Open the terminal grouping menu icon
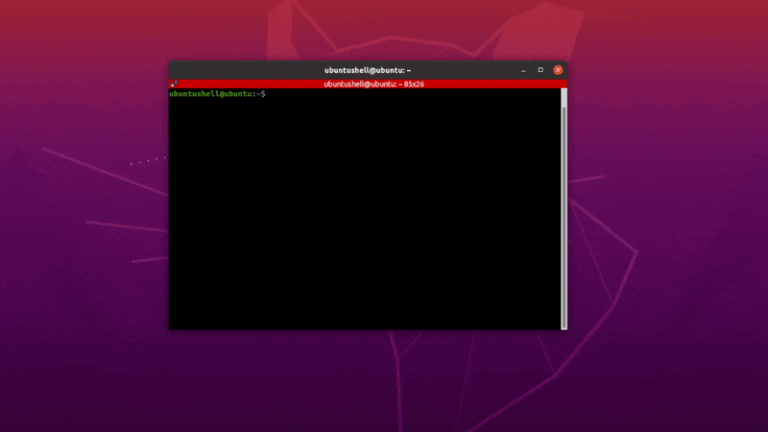Viewport: 768px width, 432px height. (174, 84)
